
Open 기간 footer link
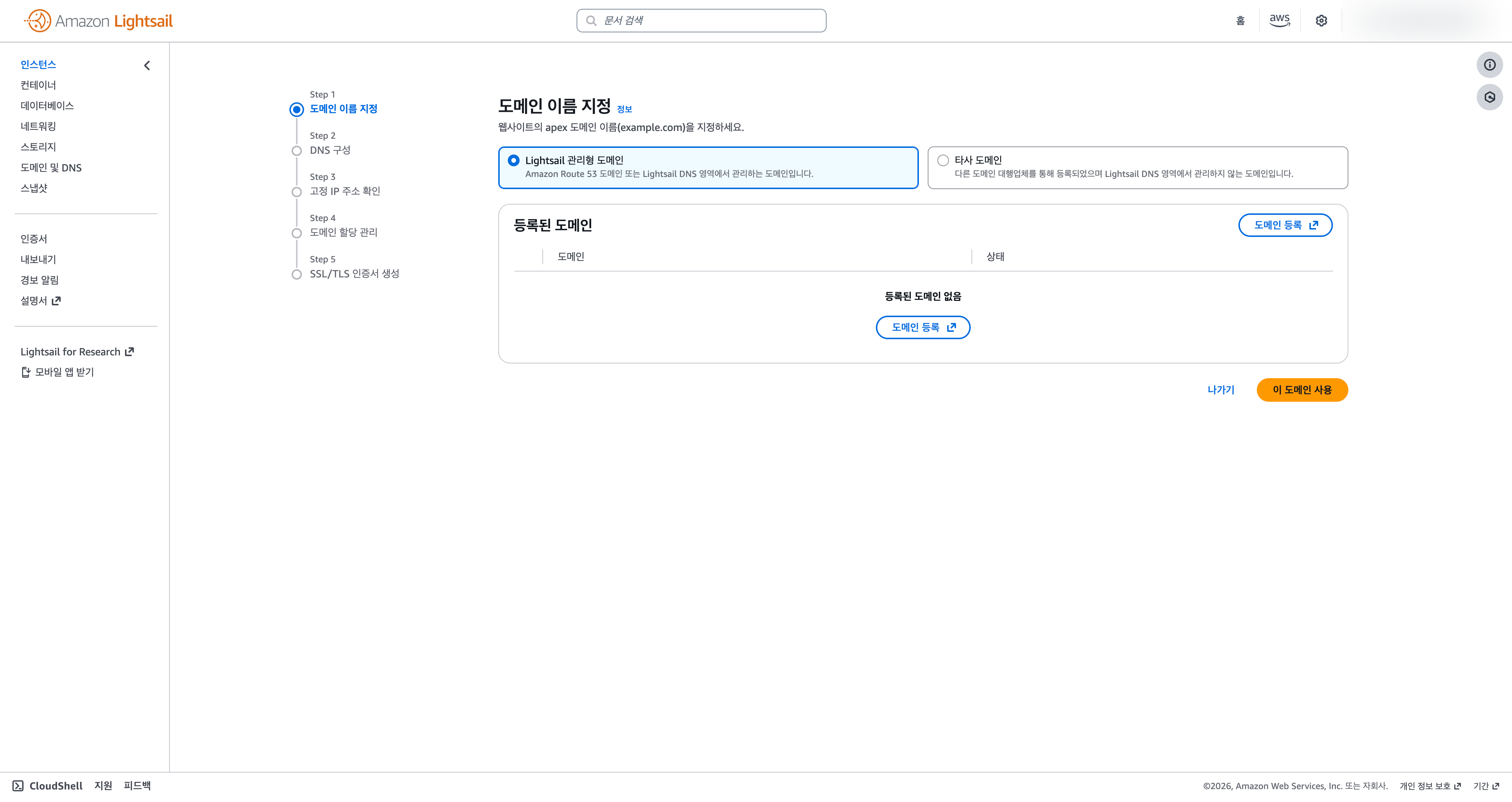pos(1486,786)
